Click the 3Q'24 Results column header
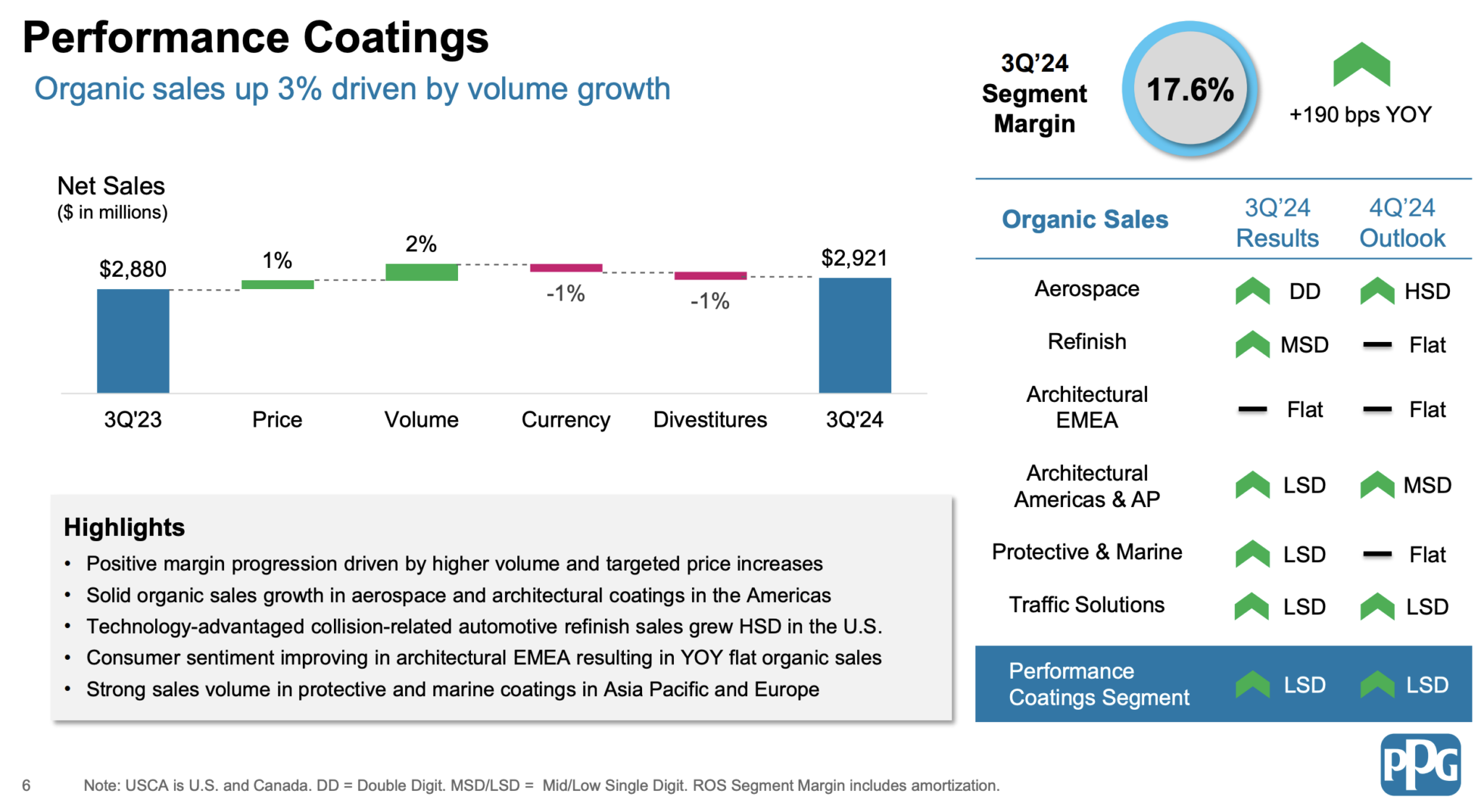Image resolution: width=1484 pixels, height=812 pixels. [x=1277, y=222]
